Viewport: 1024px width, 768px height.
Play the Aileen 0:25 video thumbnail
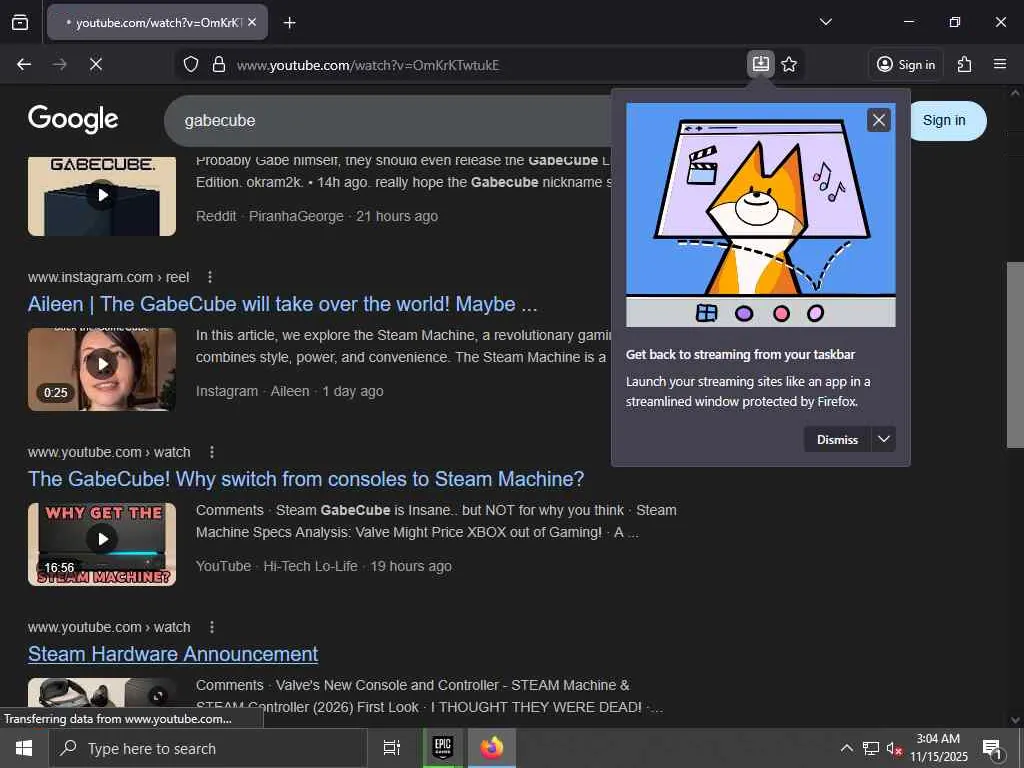(x=102, y=370)
